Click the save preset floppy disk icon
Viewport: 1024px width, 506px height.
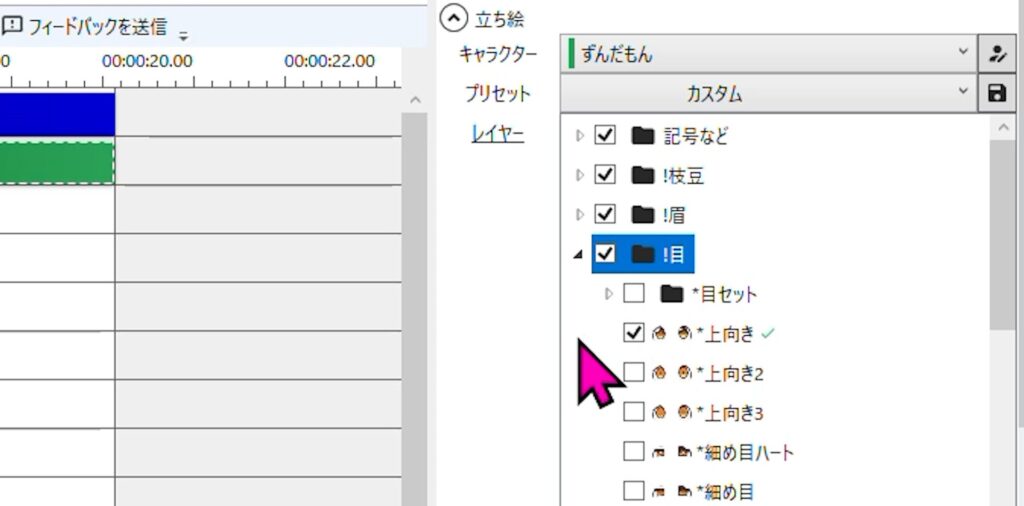click(996, 94)
